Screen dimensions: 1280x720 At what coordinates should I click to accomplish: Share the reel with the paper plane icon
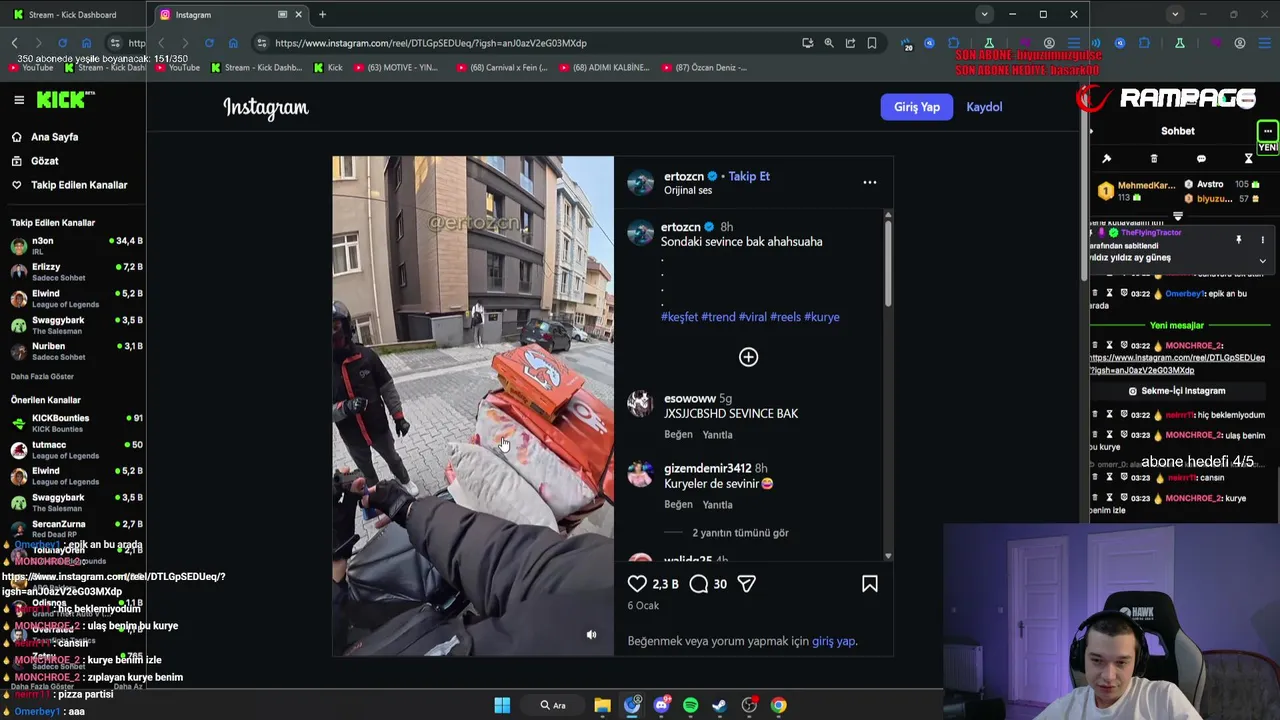point(746,583)
